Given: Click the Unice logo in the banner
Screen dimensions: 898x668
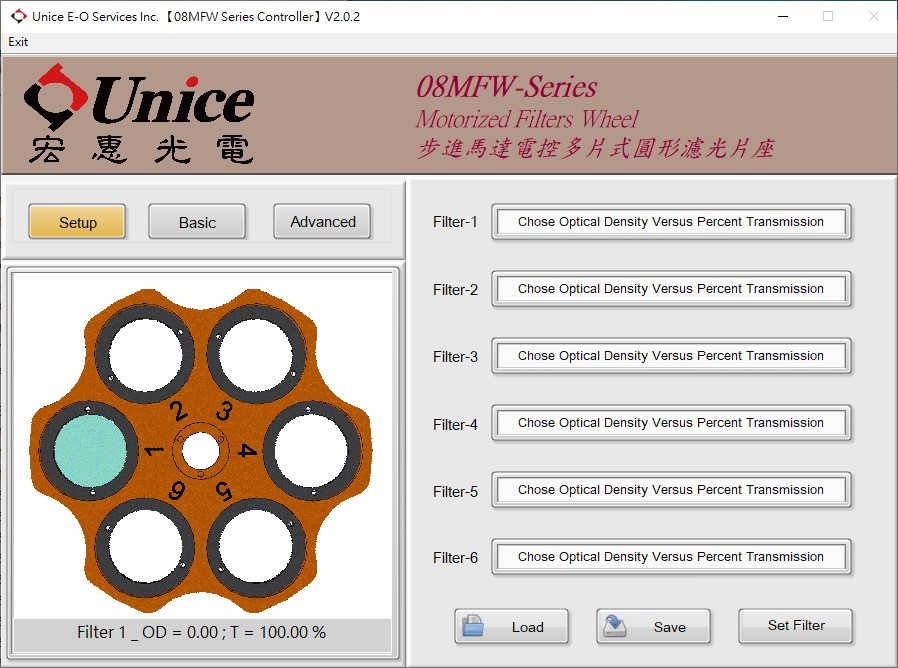Looking at the screenshot, I should point(139,113).
